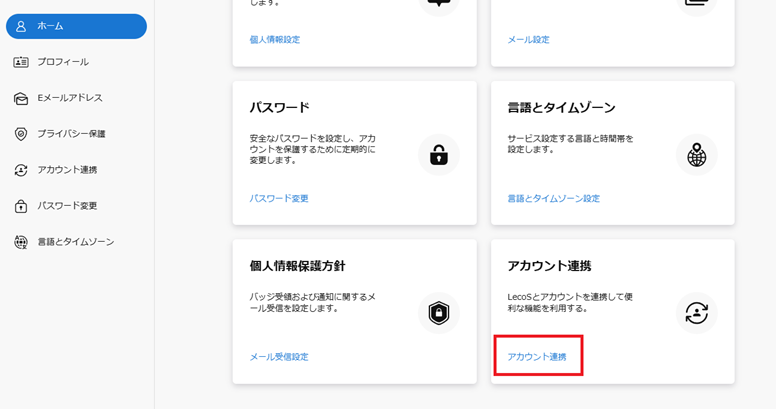Click the プライバシー保護 shield icon

pyautogui.click(x=21, y=134)
